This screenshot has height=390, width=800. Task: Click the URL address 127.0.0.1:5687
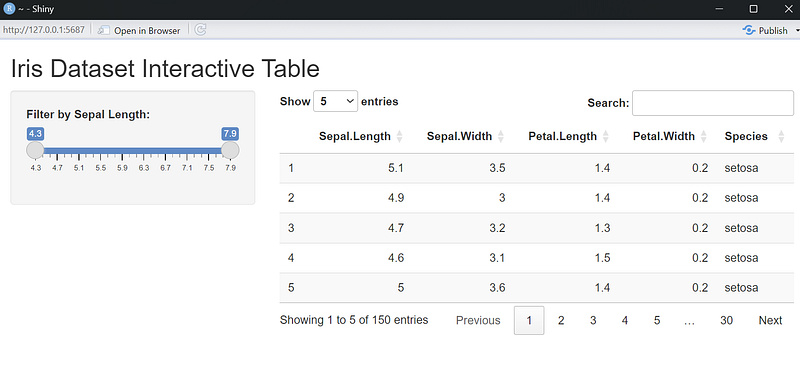coord(44,30)
